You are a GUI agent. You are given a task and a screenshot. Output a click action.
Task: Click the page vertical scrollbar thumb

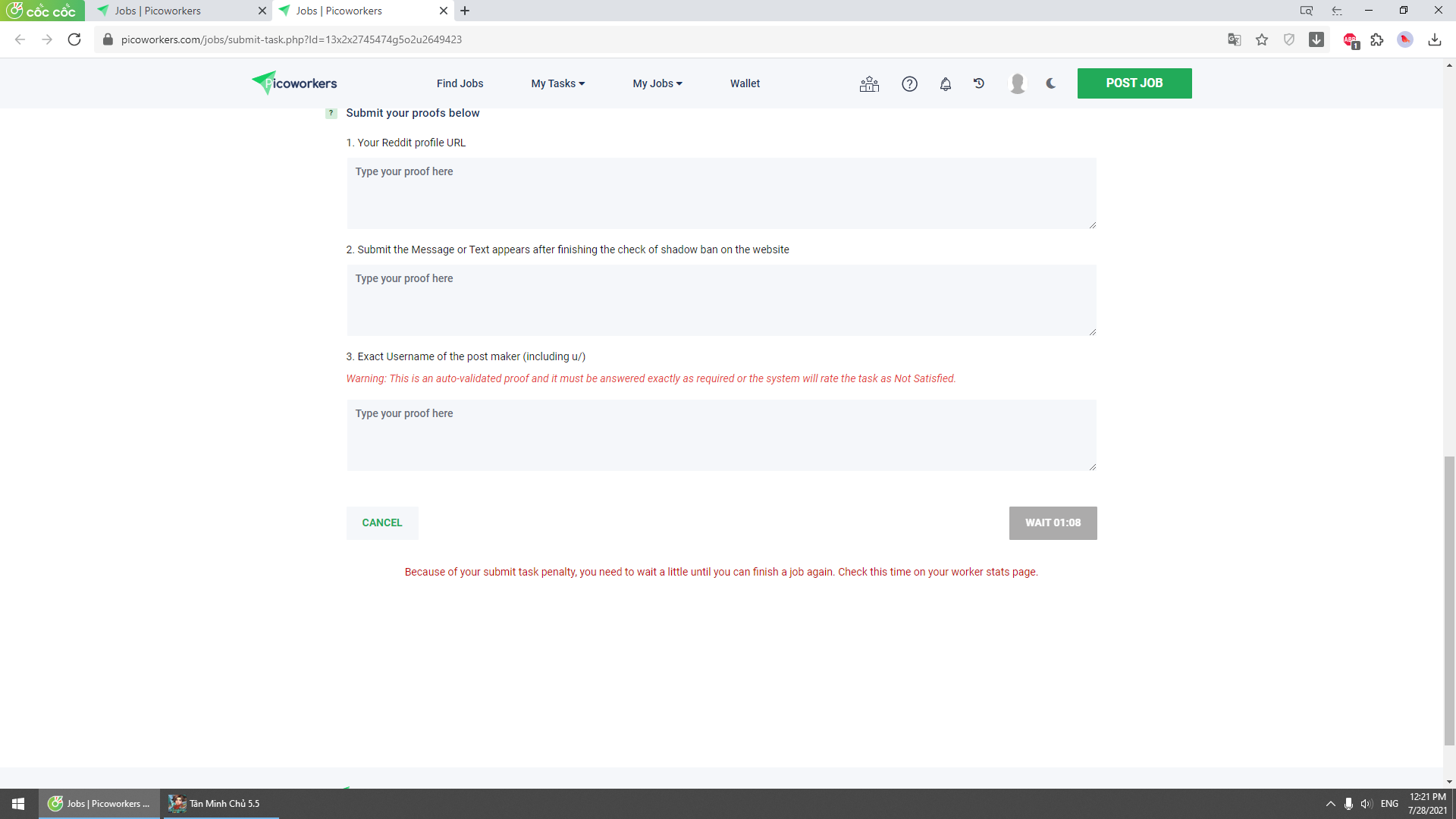[x=1449, y=599]
